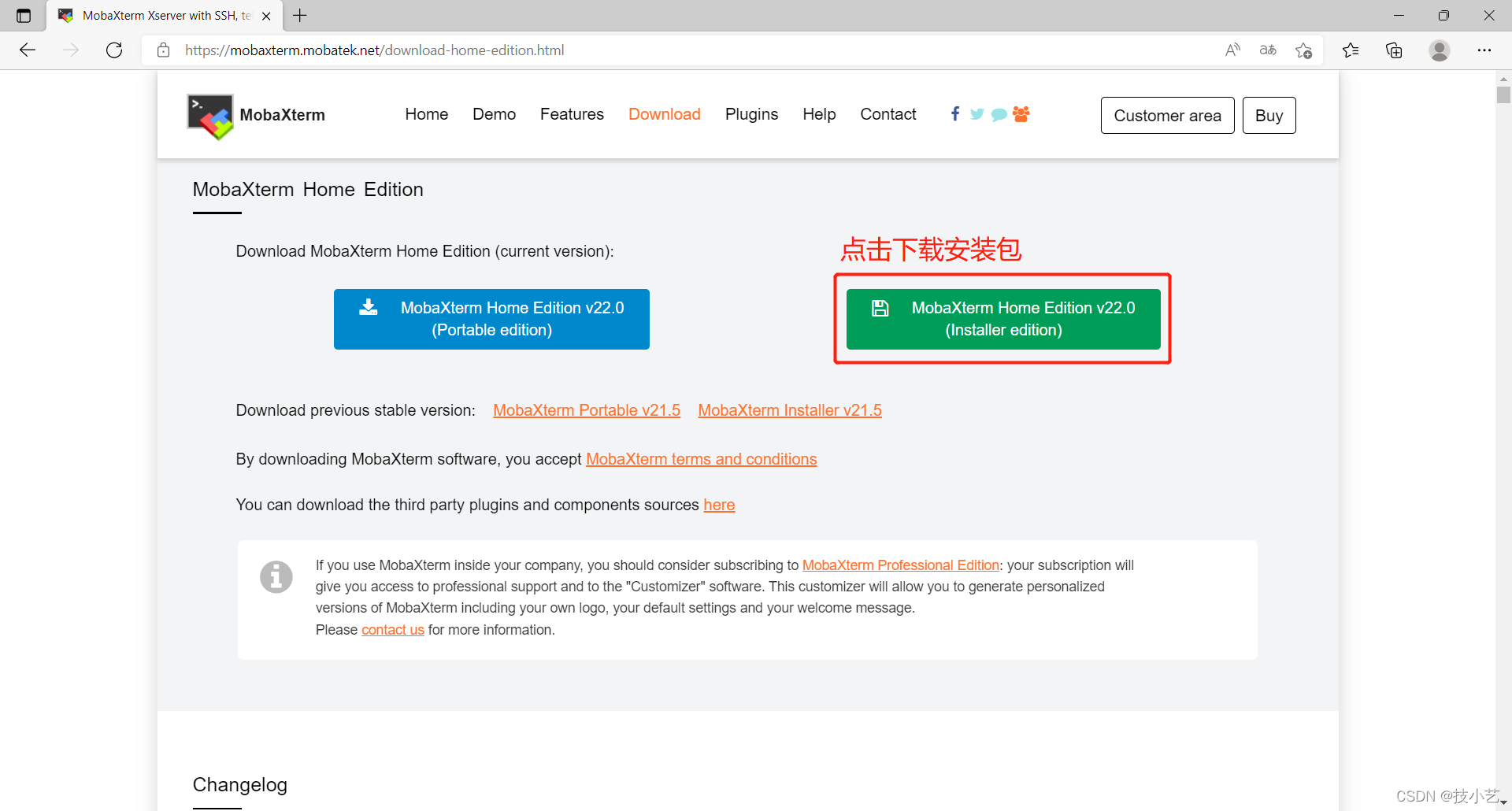
Task: Click the Buy button
Action: click(x=1269, y=116)
